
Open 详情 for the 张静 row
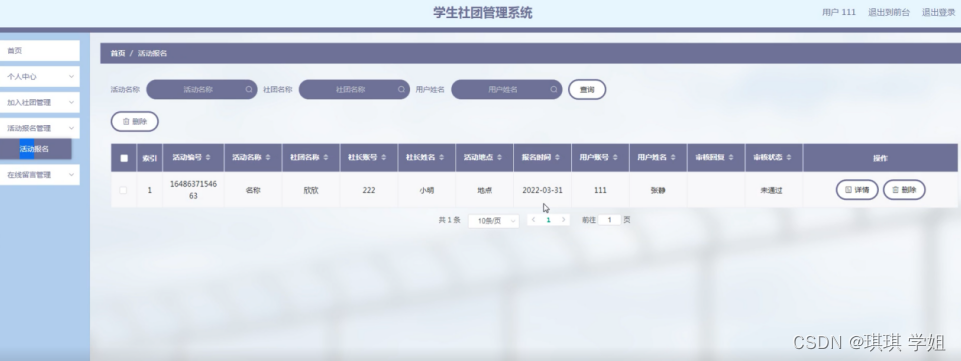point(857,190)
